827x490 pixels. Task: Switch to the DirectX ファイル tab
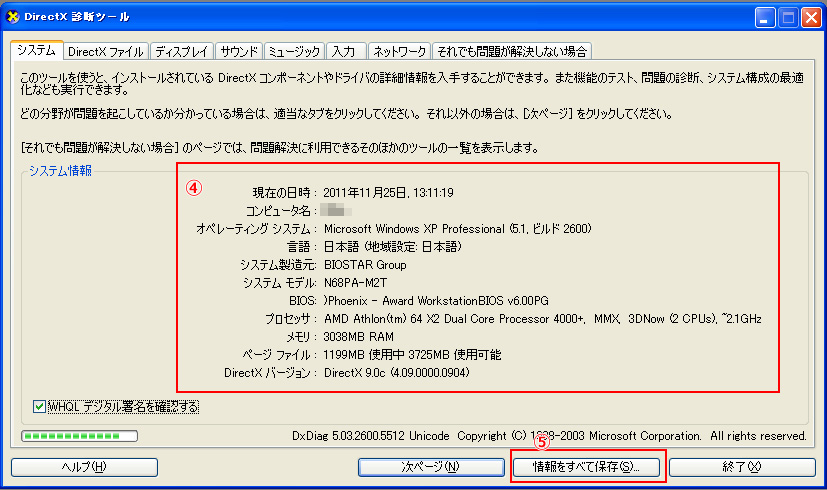tap(105, 52)
